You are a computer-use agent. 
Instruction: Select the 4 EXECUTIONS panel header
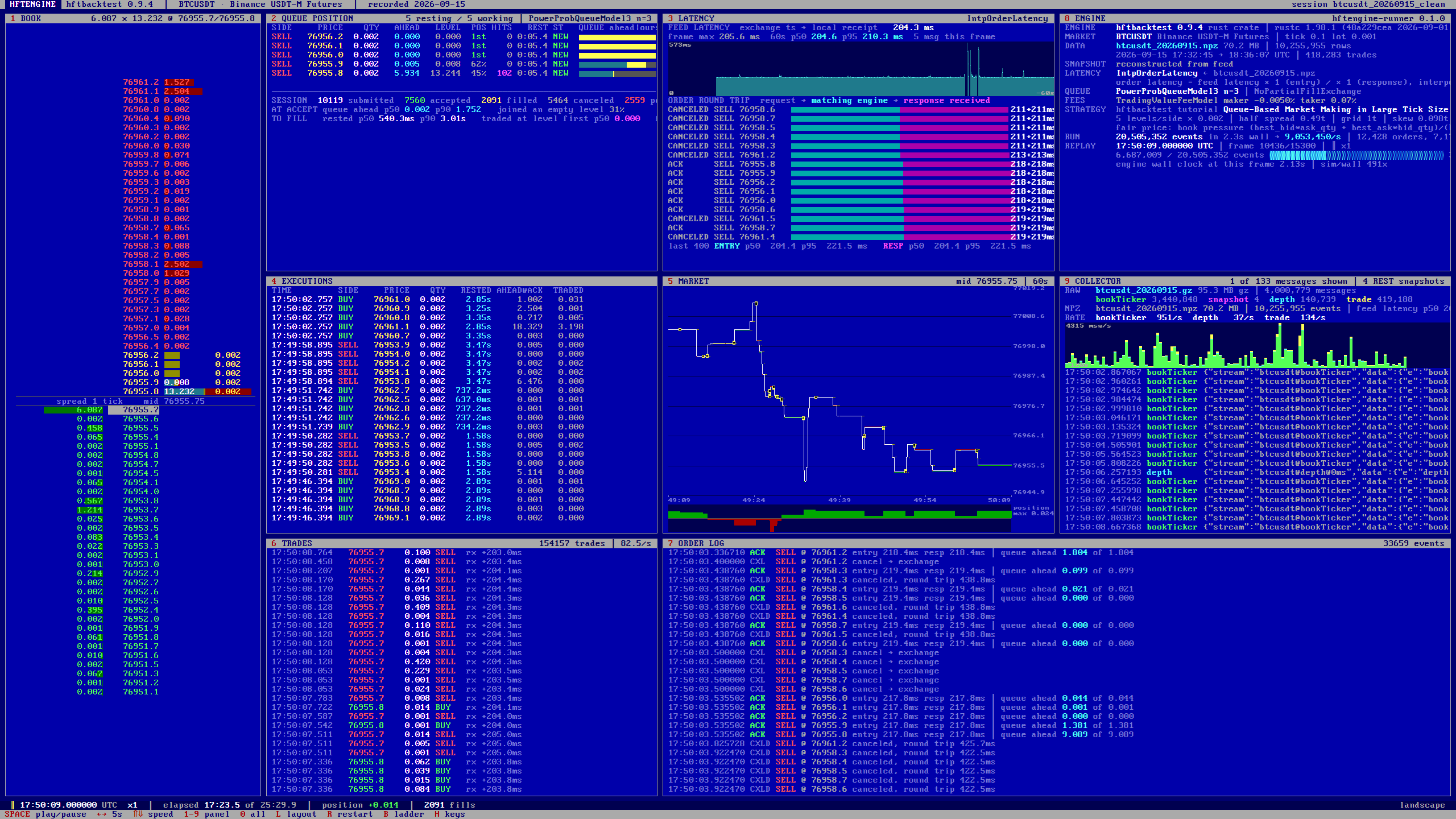click(x=461, y=281)
